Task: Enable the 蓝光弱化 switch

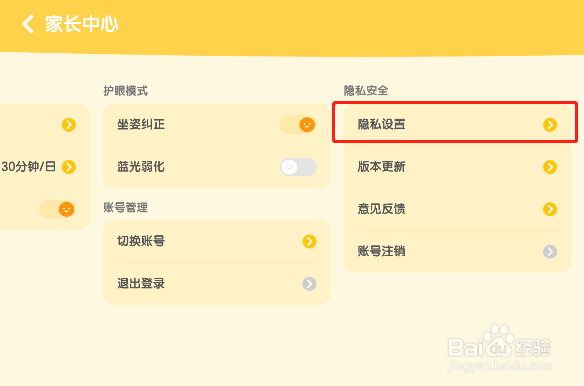Action: [x=298, y=167]
